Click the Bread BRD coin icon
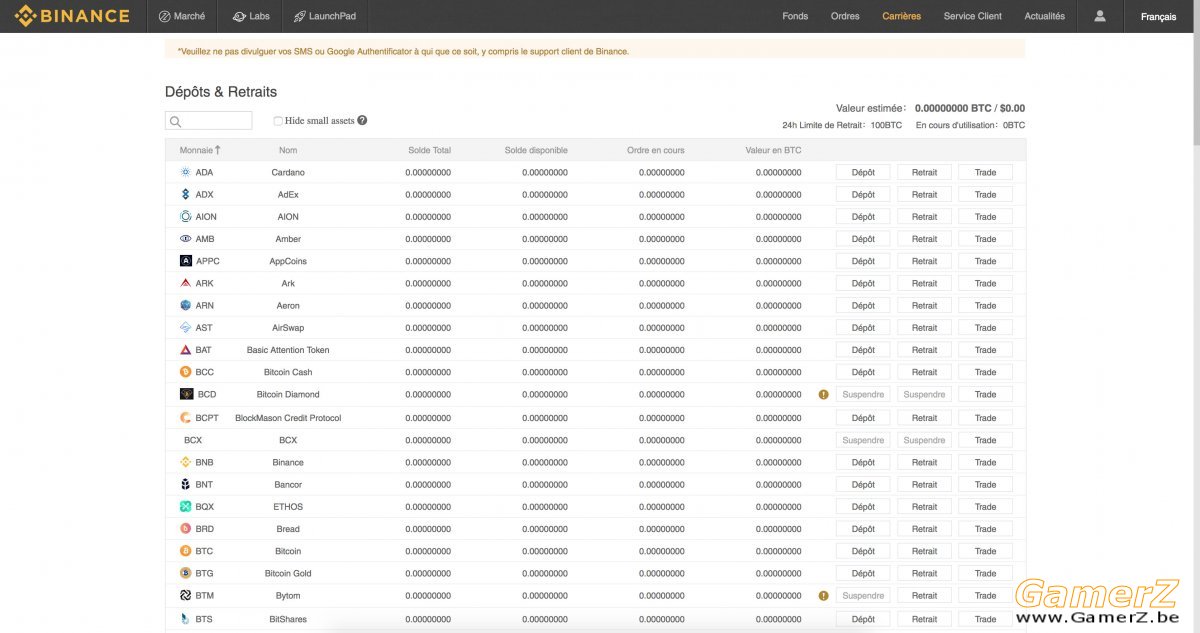Viewport: 1200px width, 633px height. tap(185, 528)
